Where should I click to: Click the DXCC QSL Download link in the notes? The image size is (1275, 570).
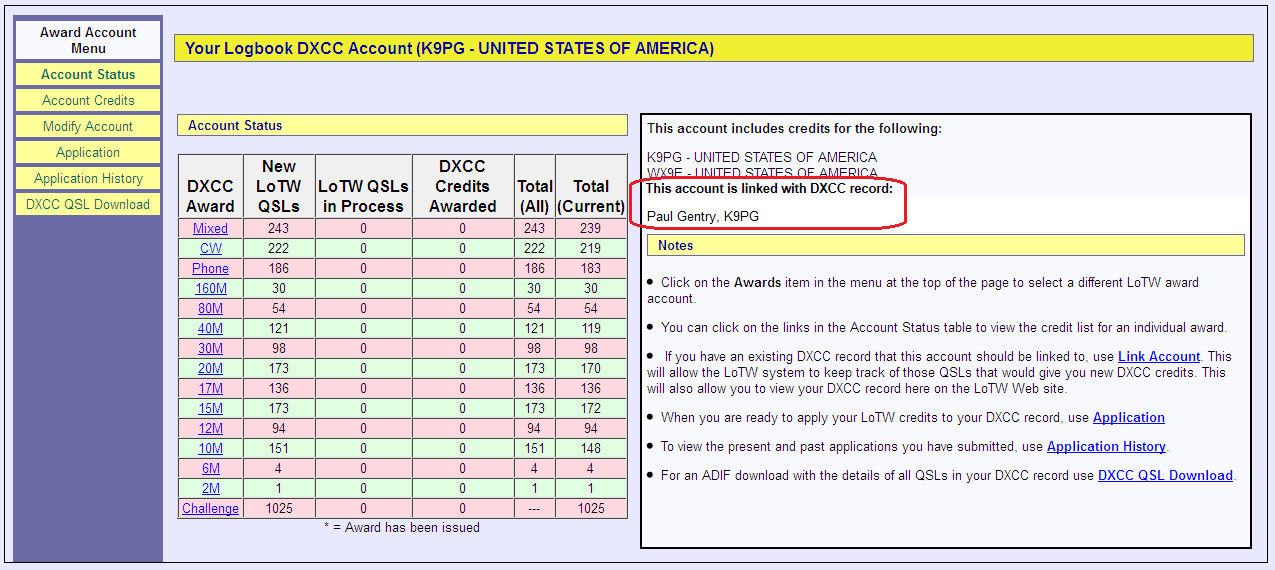[x=1165, y=476]
